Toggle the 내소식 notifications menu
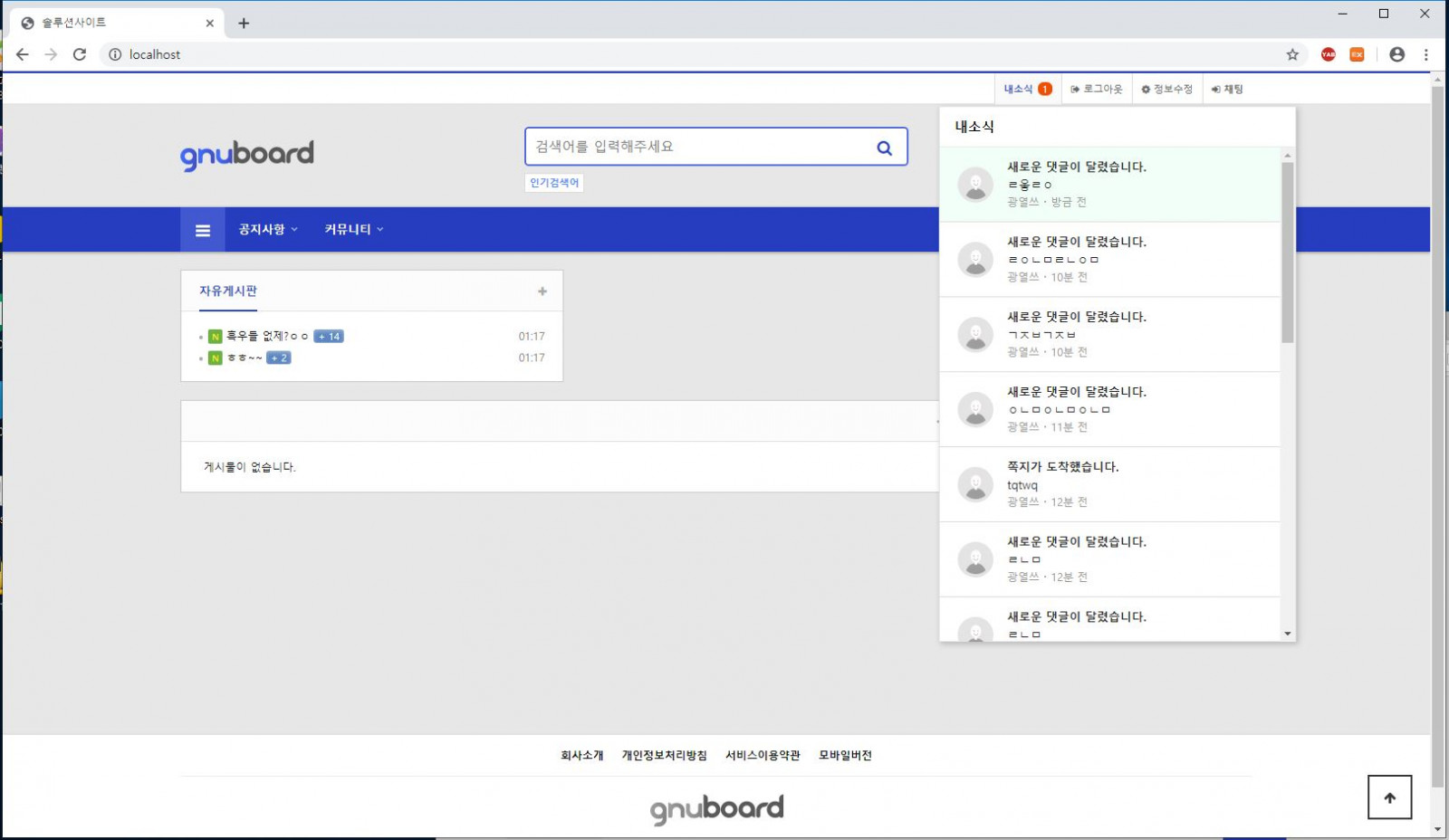 click(x=1027, y=89)
